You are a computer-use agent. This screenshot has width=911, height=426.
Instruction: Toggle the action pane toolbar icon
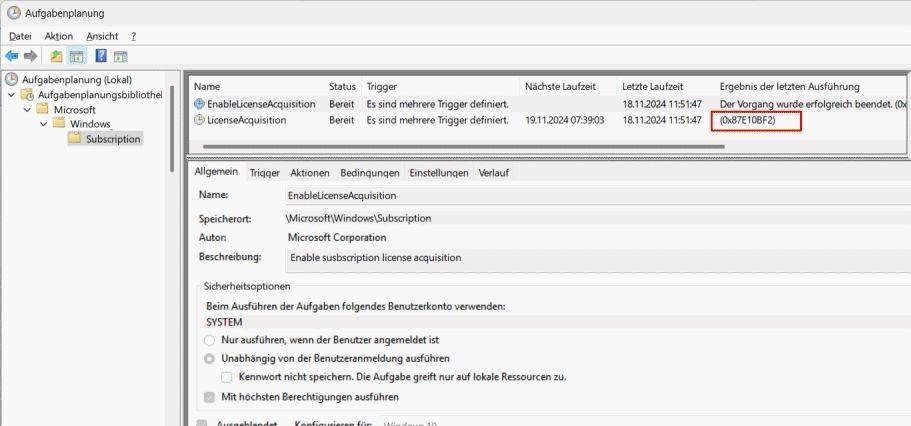tap(120, 56)
